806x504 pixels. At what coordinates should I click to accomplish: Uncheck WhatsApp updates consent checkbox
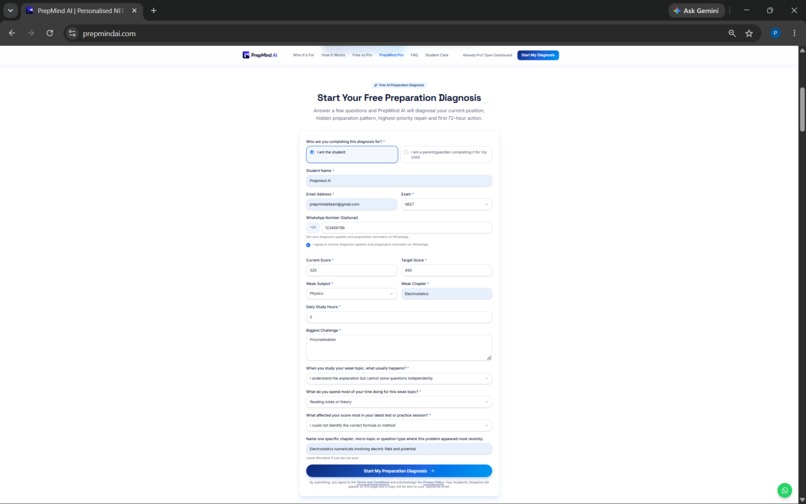tap(308, 245)
